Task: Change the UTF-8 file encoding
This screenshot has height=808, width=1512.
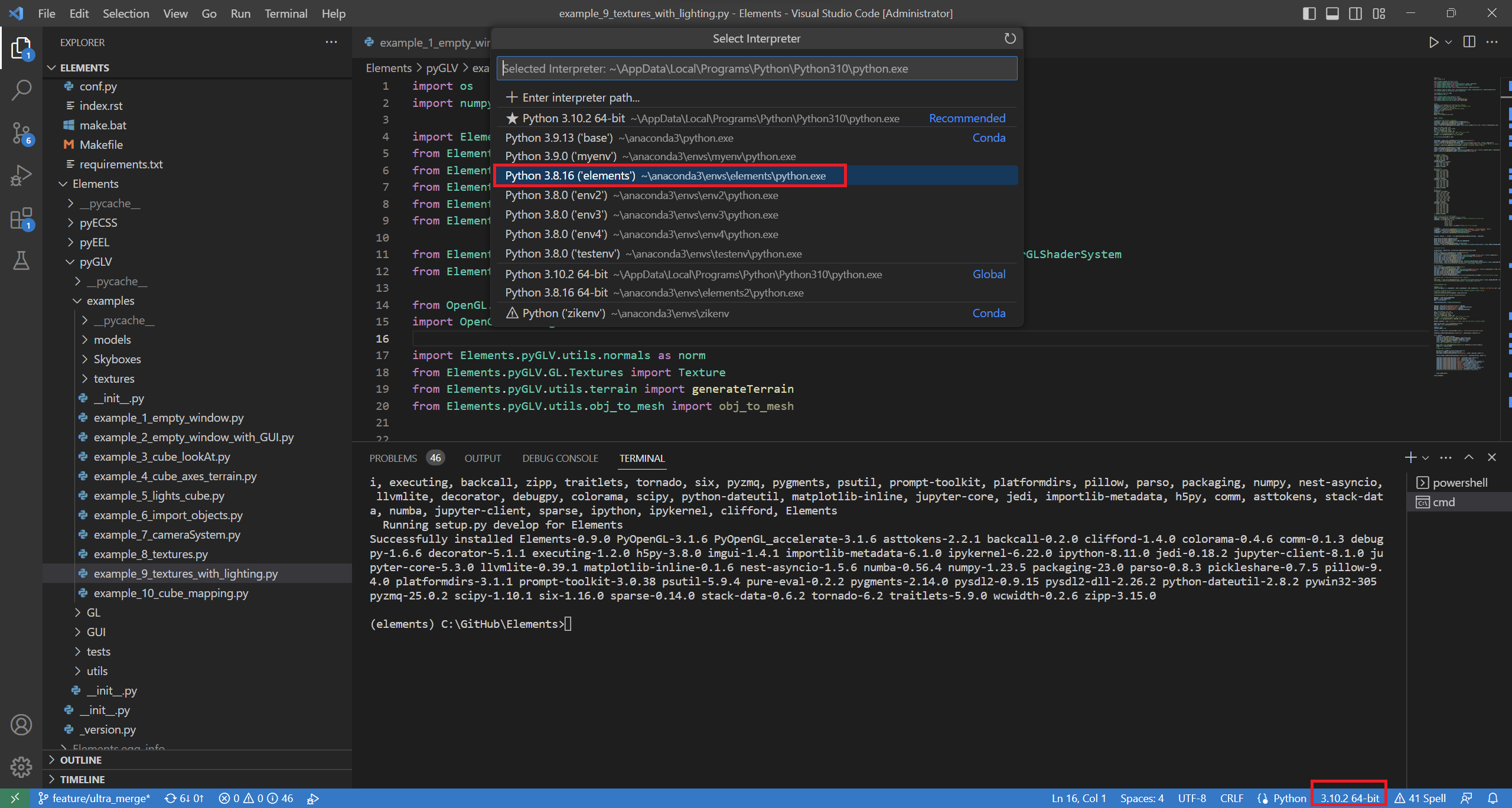Action: 1192,799
